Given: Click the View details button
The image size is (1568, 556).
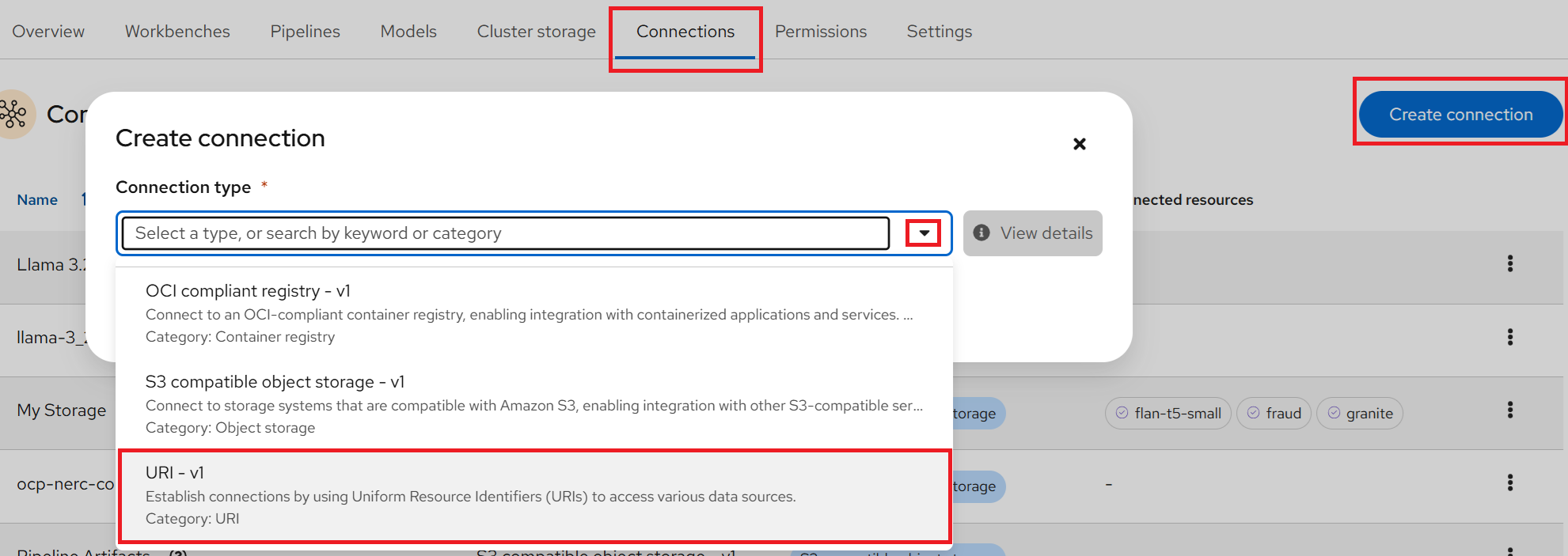Looking at the screenshot, I should 1032,233.
